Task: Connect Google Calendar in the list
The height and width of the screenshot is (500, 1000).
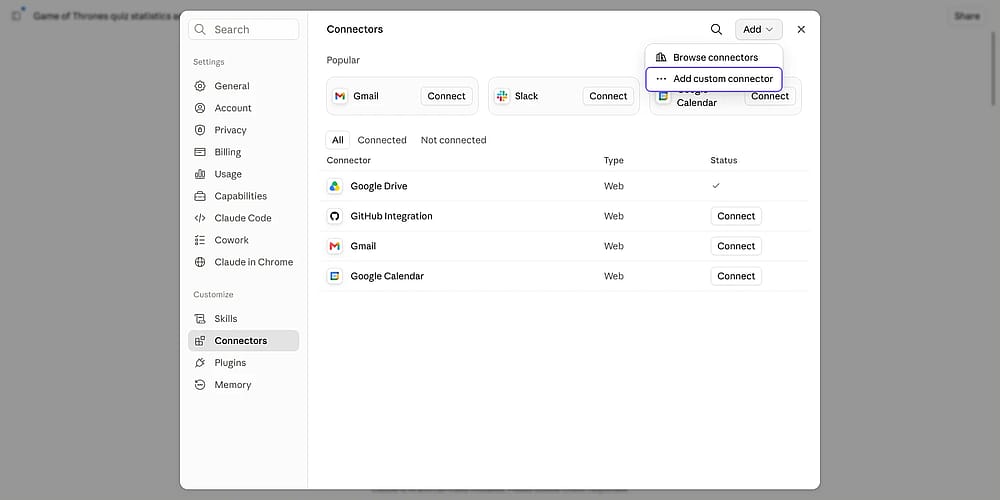Action: pyautogui.click(x=736, y=276)
